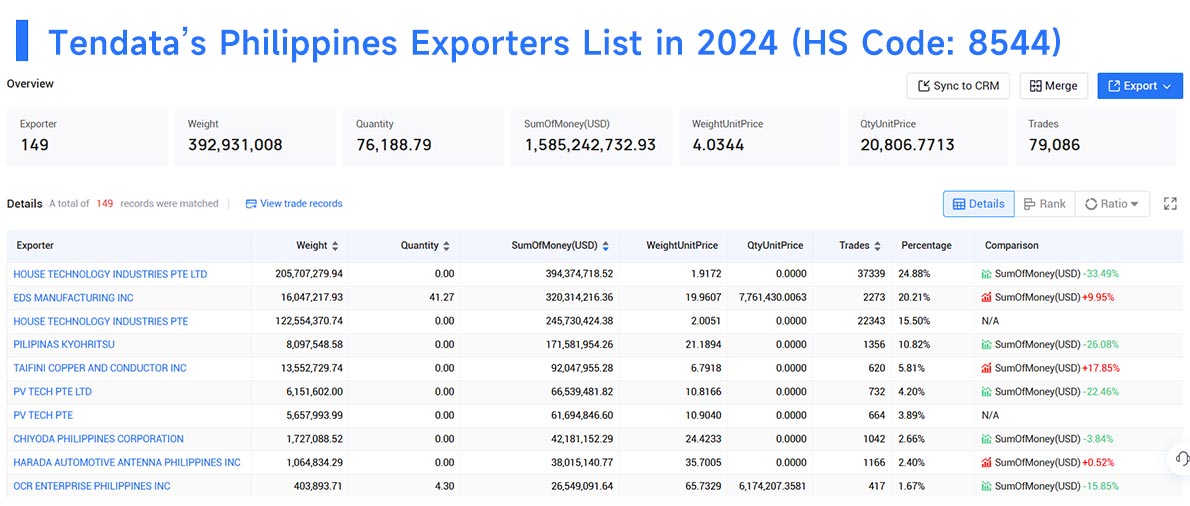Click comparison chart icon for OCR ENTERPRISE row
Viewport: 1190px width, 506px height.
987,486
